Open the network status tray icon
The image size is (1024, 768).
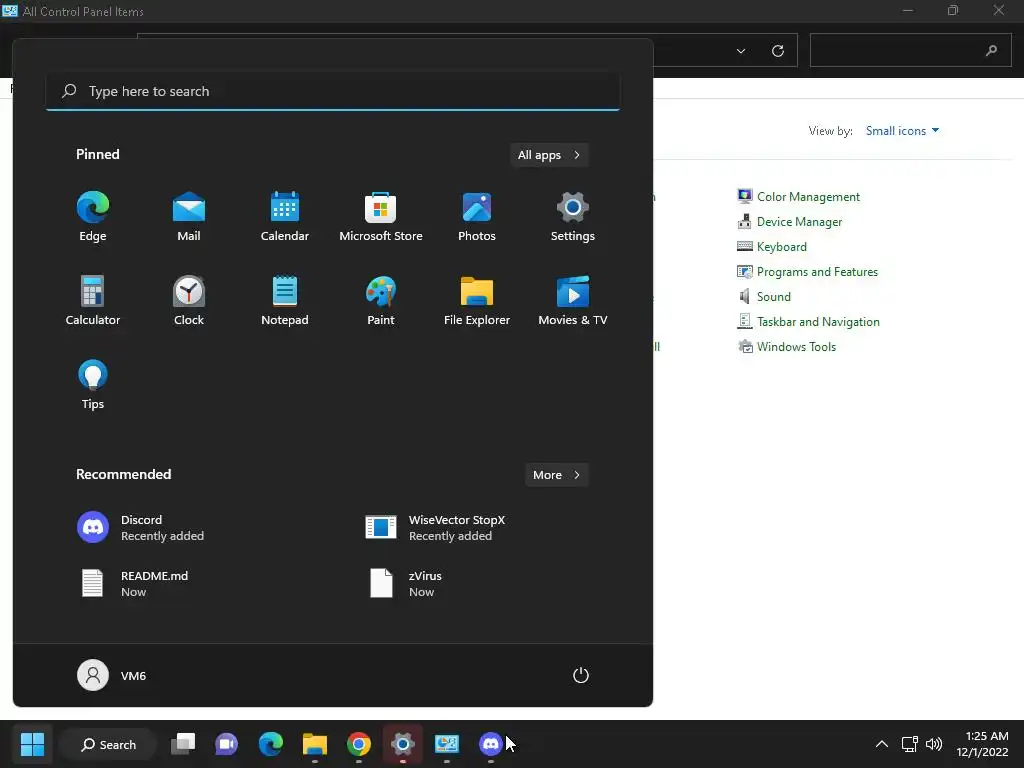point(910,744)
